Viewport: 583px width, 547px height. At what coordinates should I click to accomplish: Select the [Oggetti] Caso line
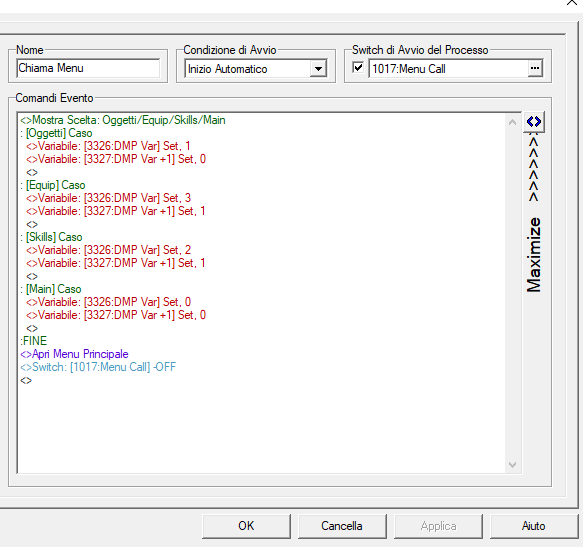[56, 133]
